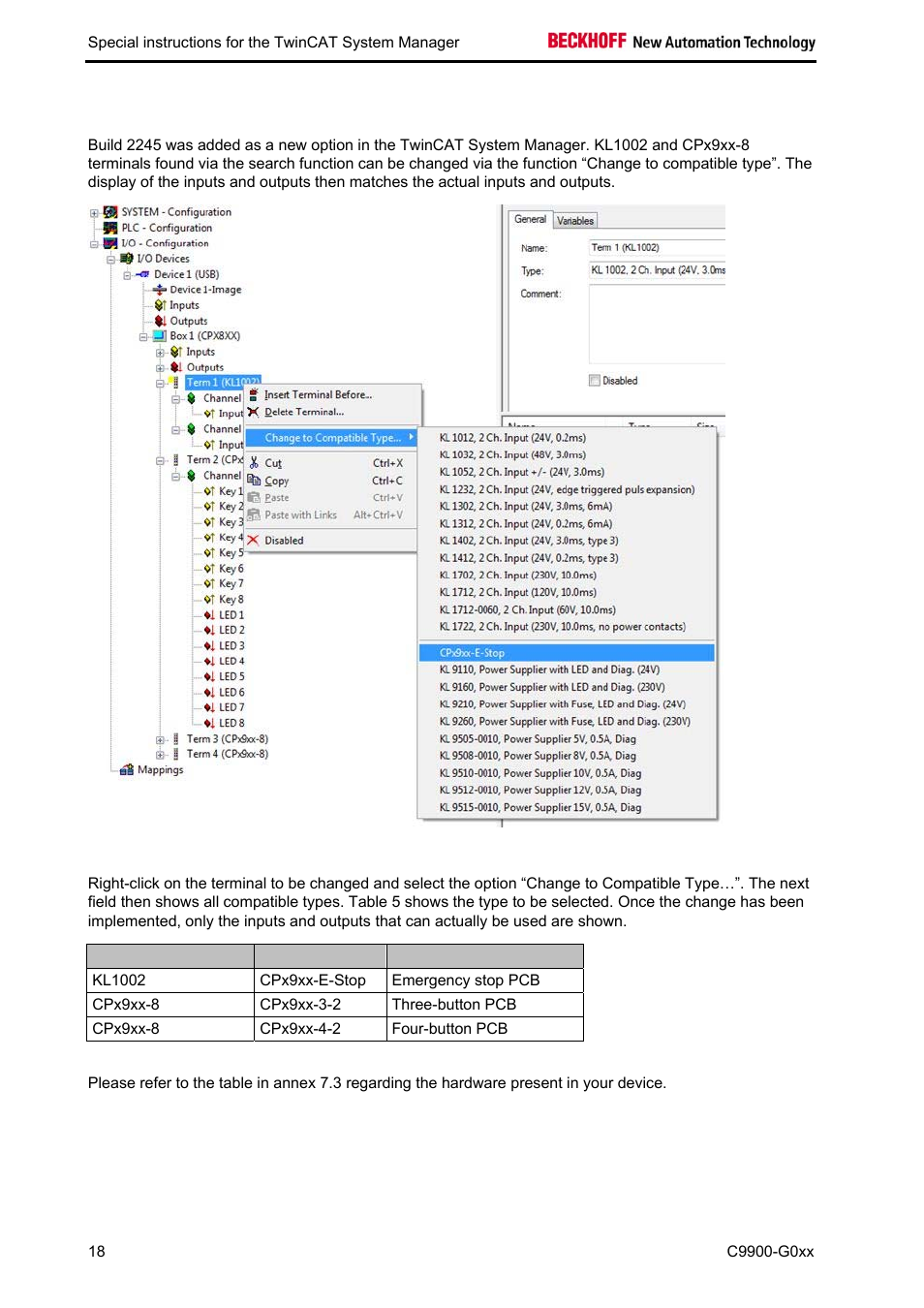
Task: Click the Term 2 terminal icon
Action: (x=175, y=460)
